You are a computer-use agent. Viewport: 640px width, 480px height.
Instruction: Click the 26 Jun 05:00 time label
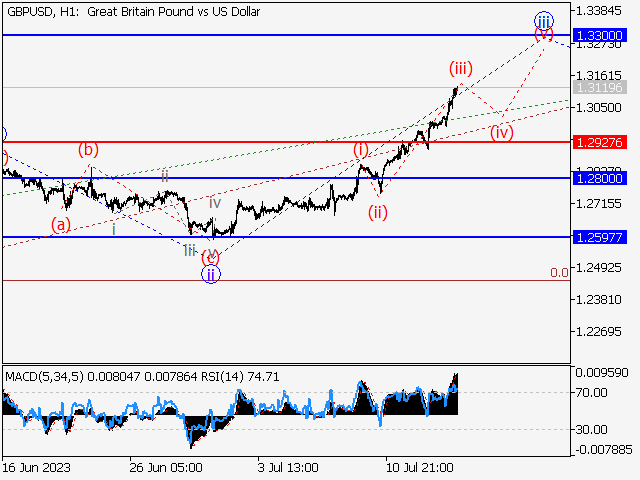(166, 467)
